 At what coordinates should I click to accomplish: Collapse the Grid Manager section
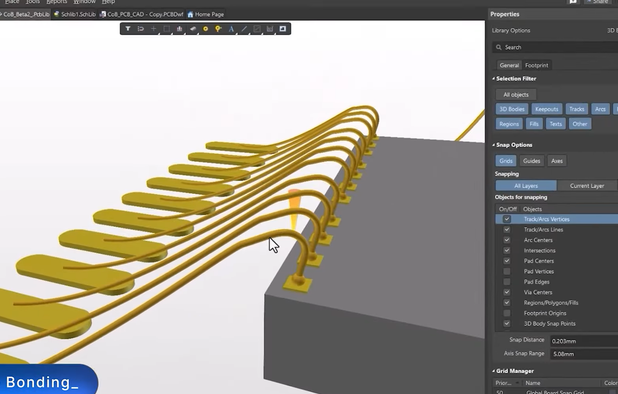click(493, 371)
